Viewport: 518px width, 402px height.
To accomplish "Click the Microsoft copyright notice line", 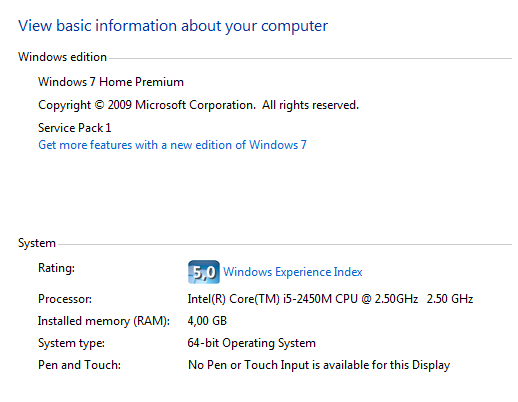I will [198, 105].
